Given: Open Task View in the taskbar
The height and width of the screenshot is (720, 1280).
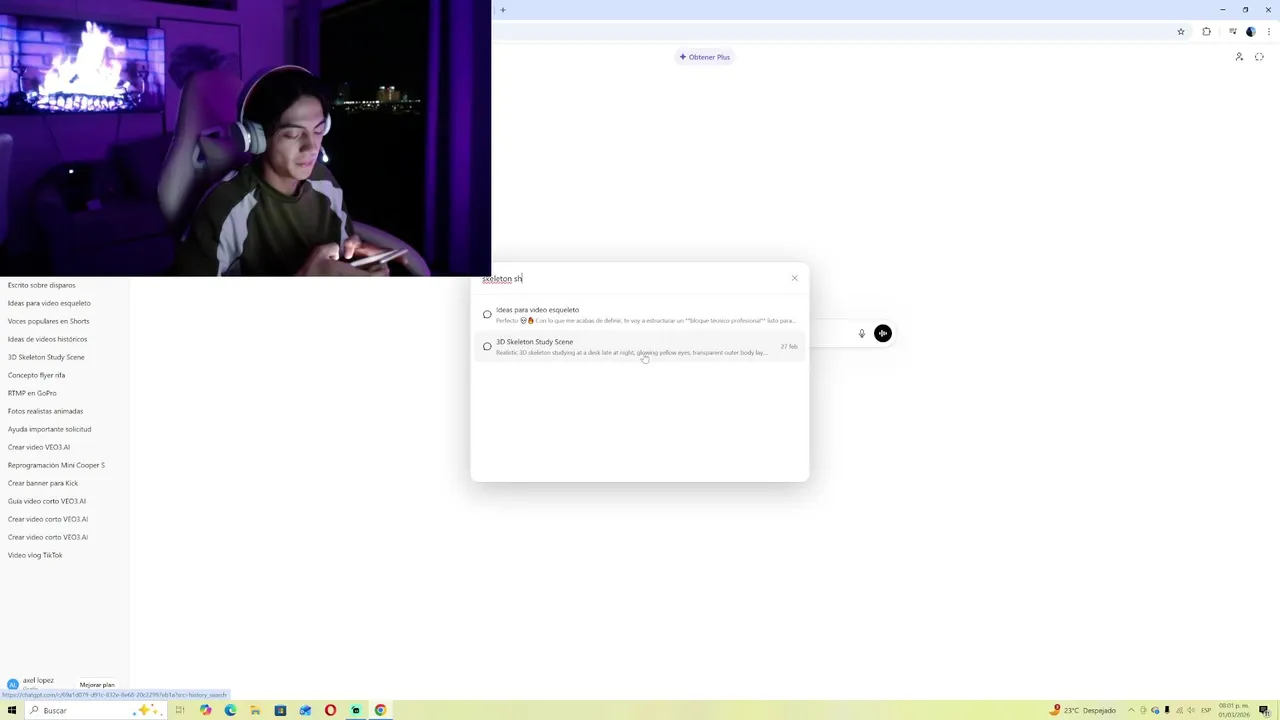Looking at the screenshot, I should pos(180,710).
